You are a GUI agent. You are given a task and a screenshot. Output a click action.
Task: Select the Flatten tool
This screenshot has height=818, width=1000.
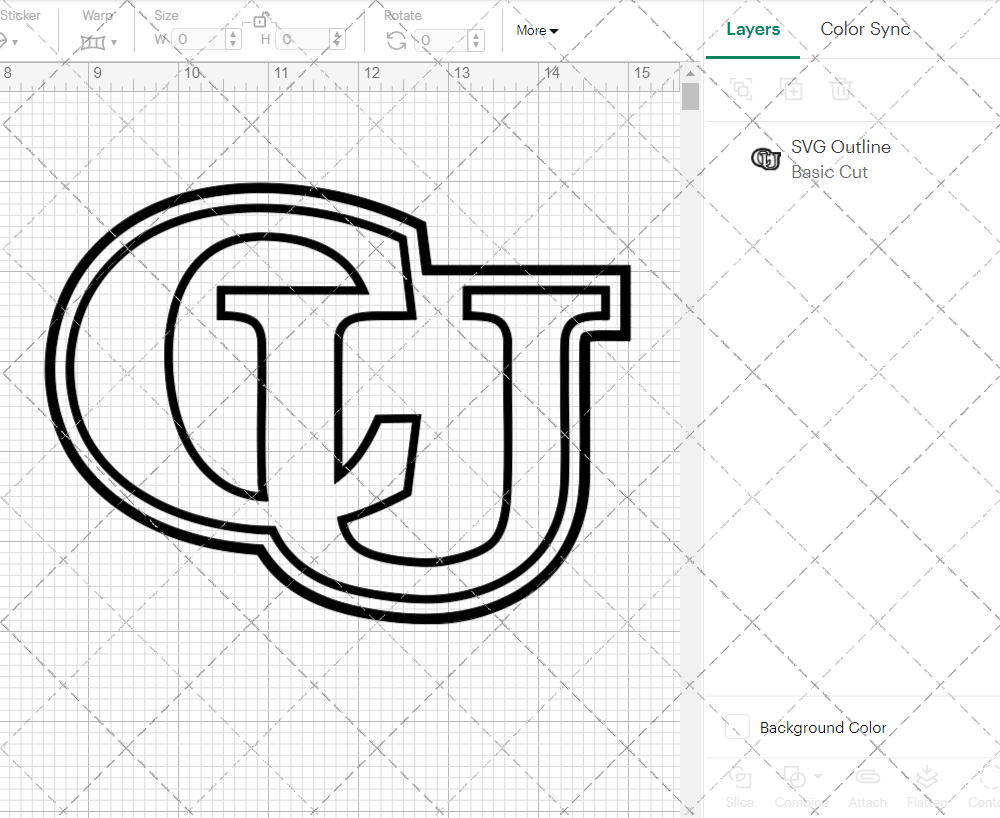point(927,777)
